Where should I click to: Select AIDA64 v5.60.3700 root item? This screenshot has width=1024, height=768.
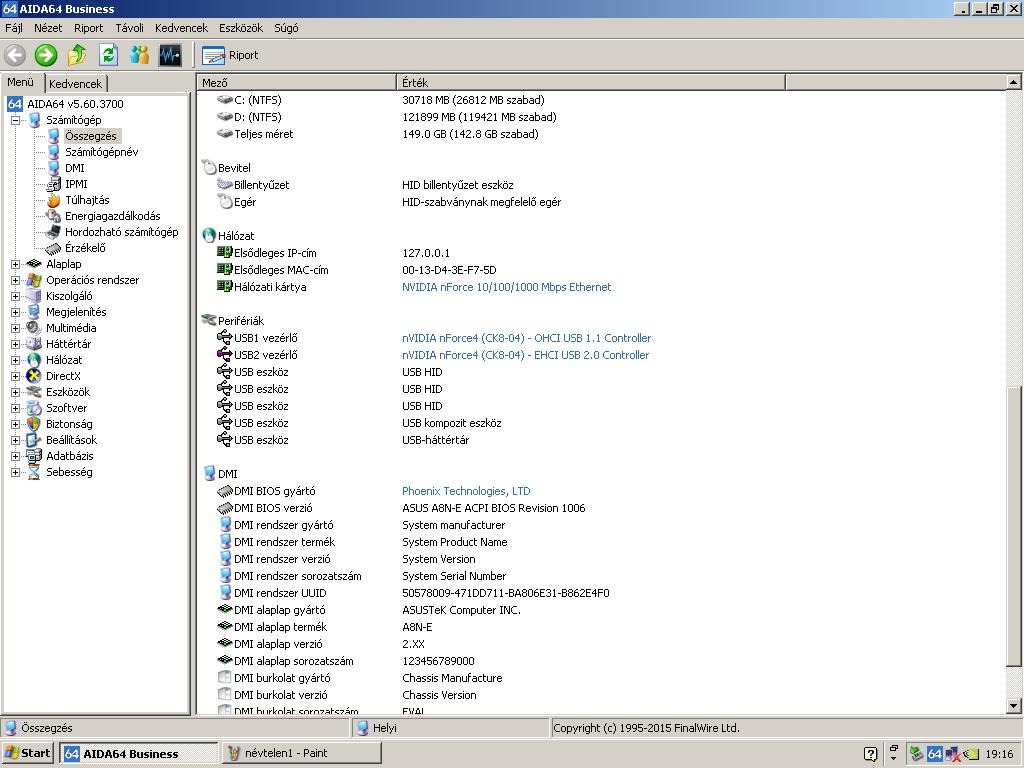[75, 104]
